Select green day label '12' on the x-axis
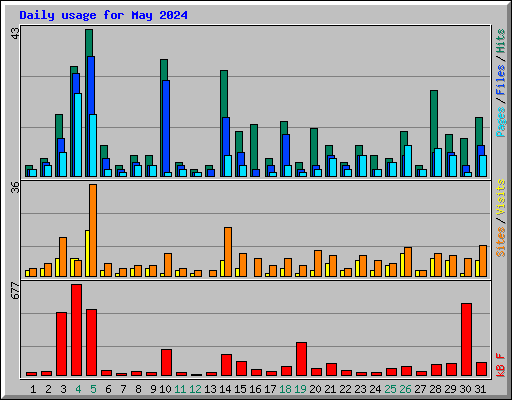Viewport: 512px width, 400px height. pos(195,389)
